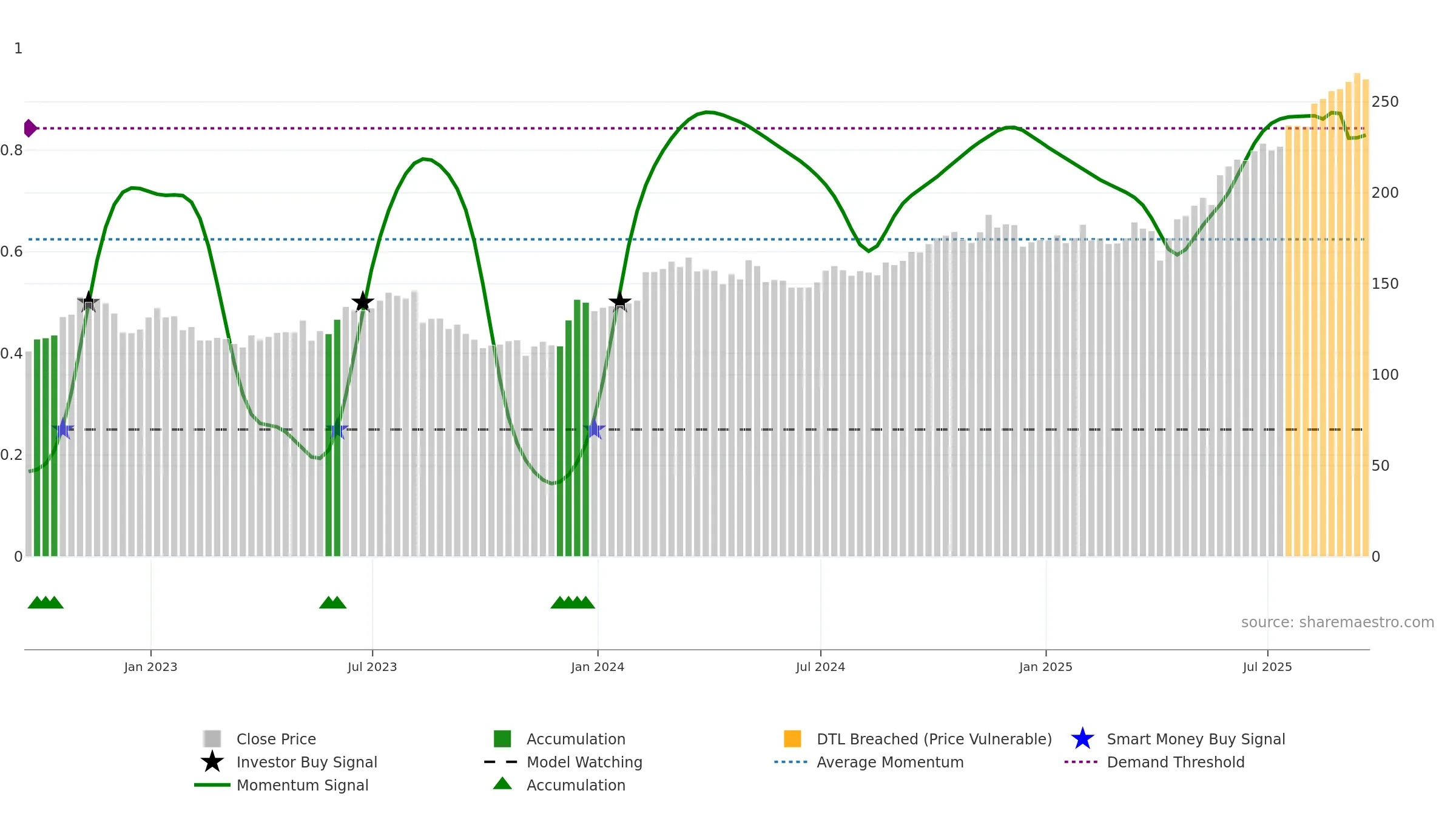
Task: Click green accumulation triangles before January 2024
Action: pyautogui.click(x=573, y=602)
